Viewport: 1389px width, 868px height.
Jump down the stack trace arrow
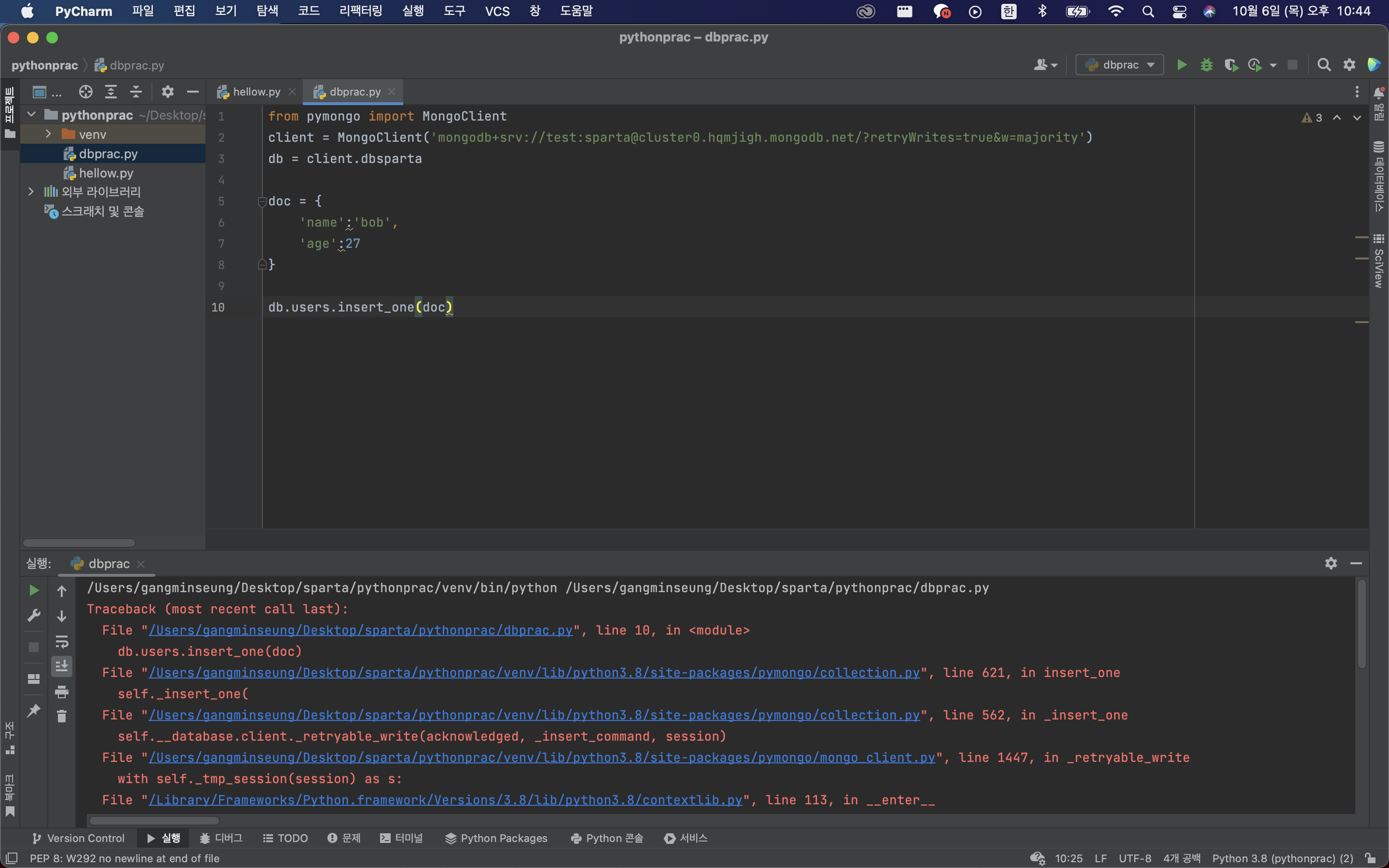pos(61,616)
